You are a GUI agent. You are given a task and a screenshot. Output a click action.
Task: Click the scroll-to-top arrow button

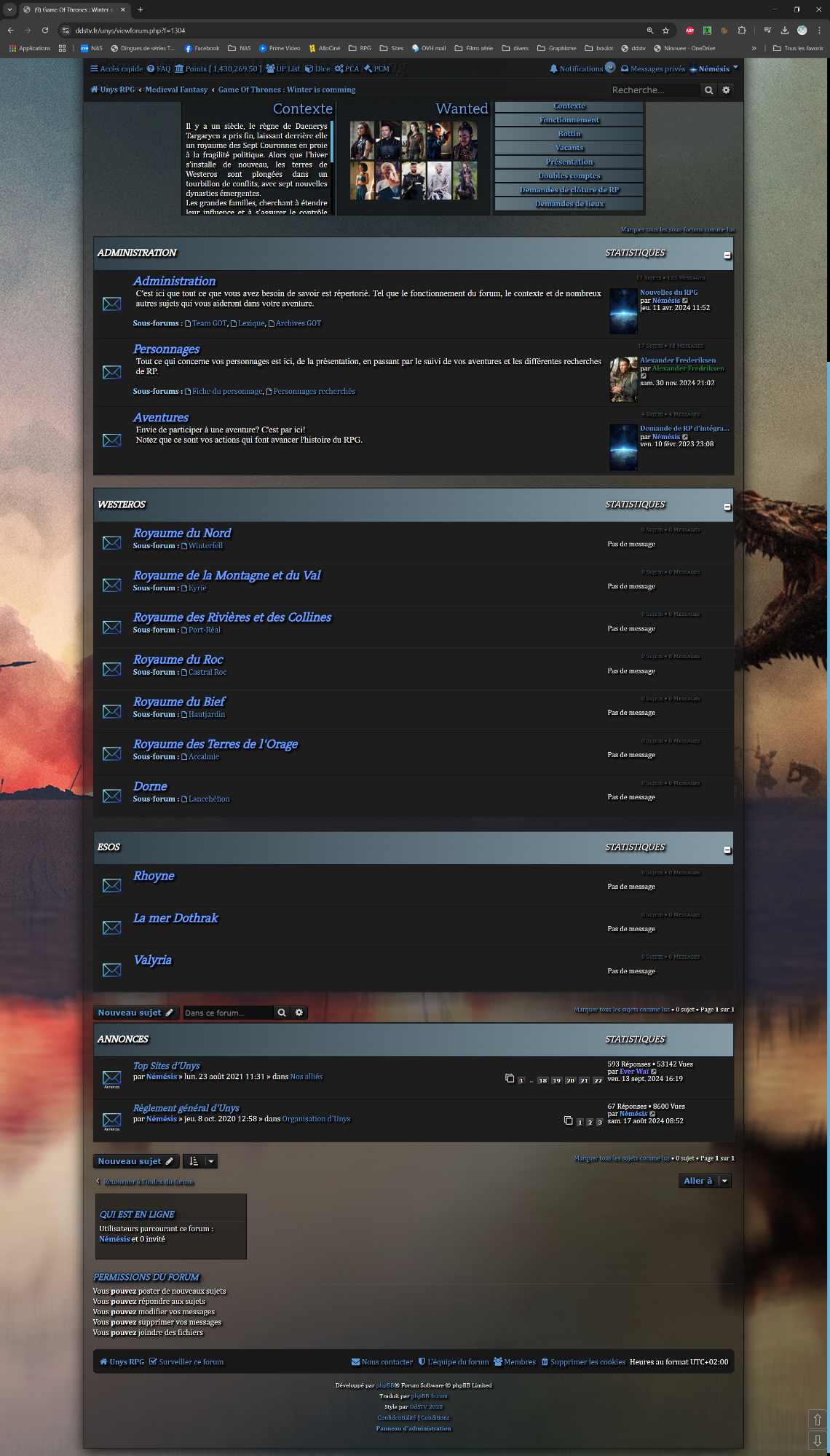click(817, 1420)
